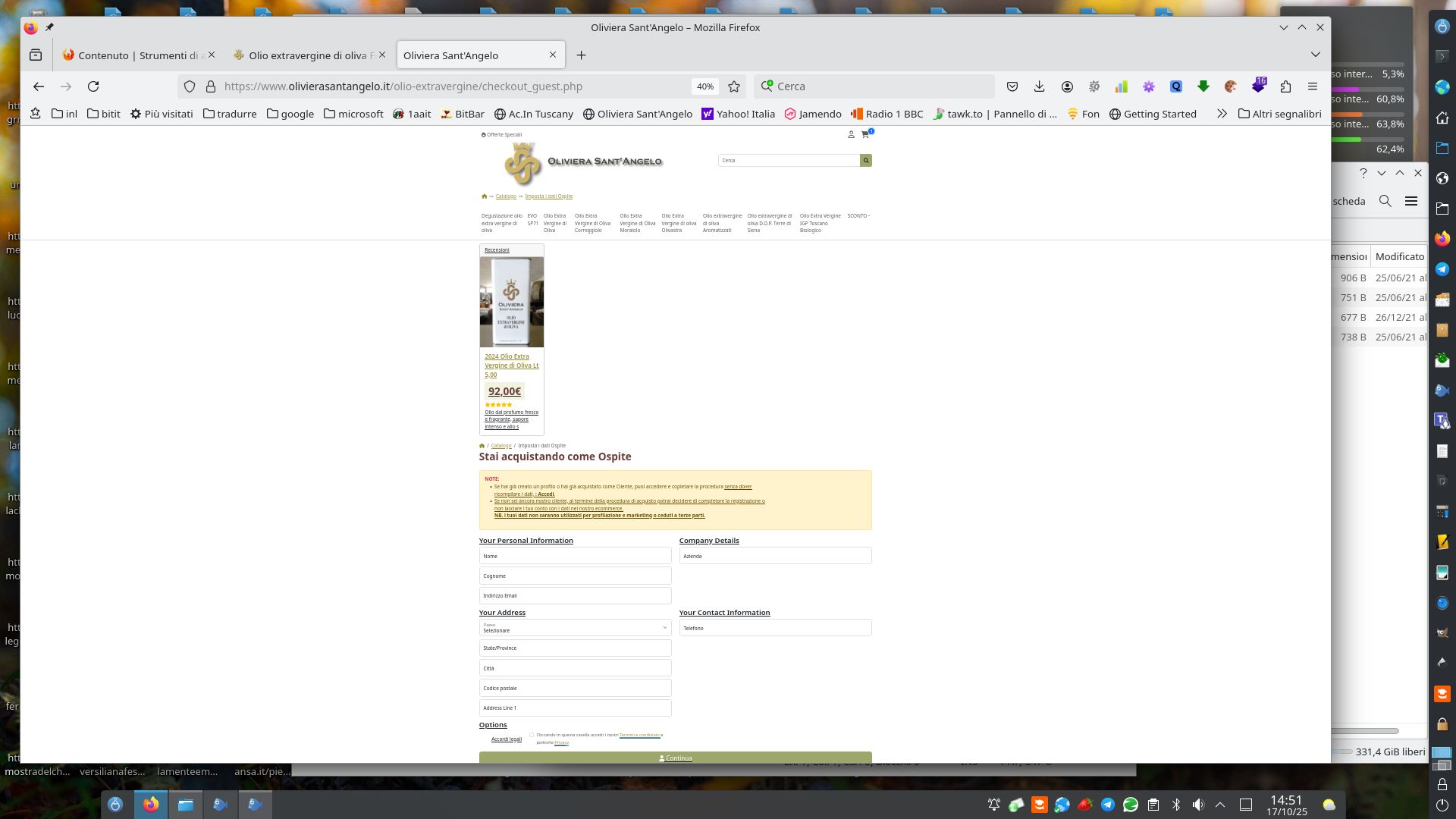Click the olive oil product thumbnail
The image size is (1456, 819).
pyautogui.click(x=512, y=302)
